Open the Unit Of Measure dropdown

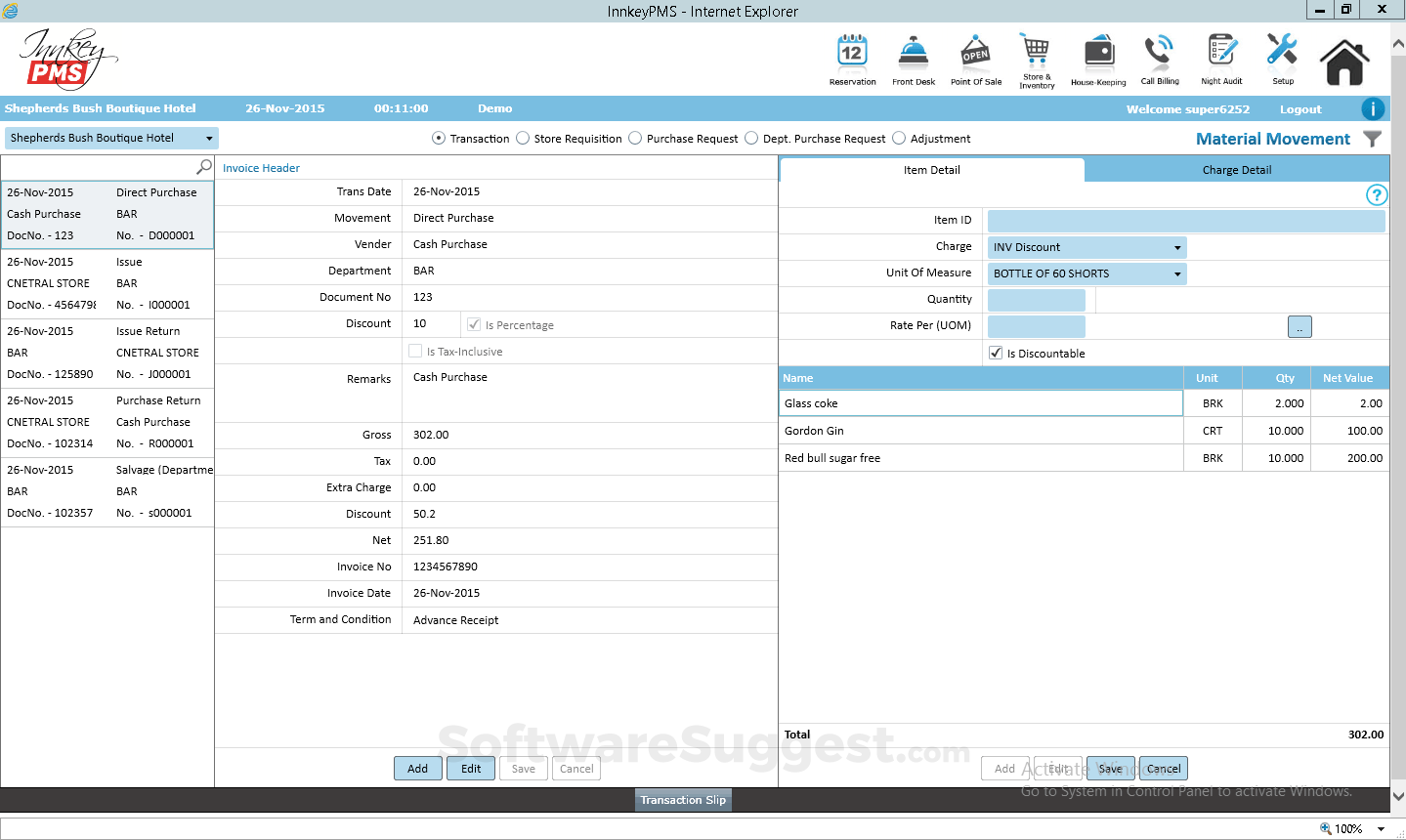tap(1086, 273)
